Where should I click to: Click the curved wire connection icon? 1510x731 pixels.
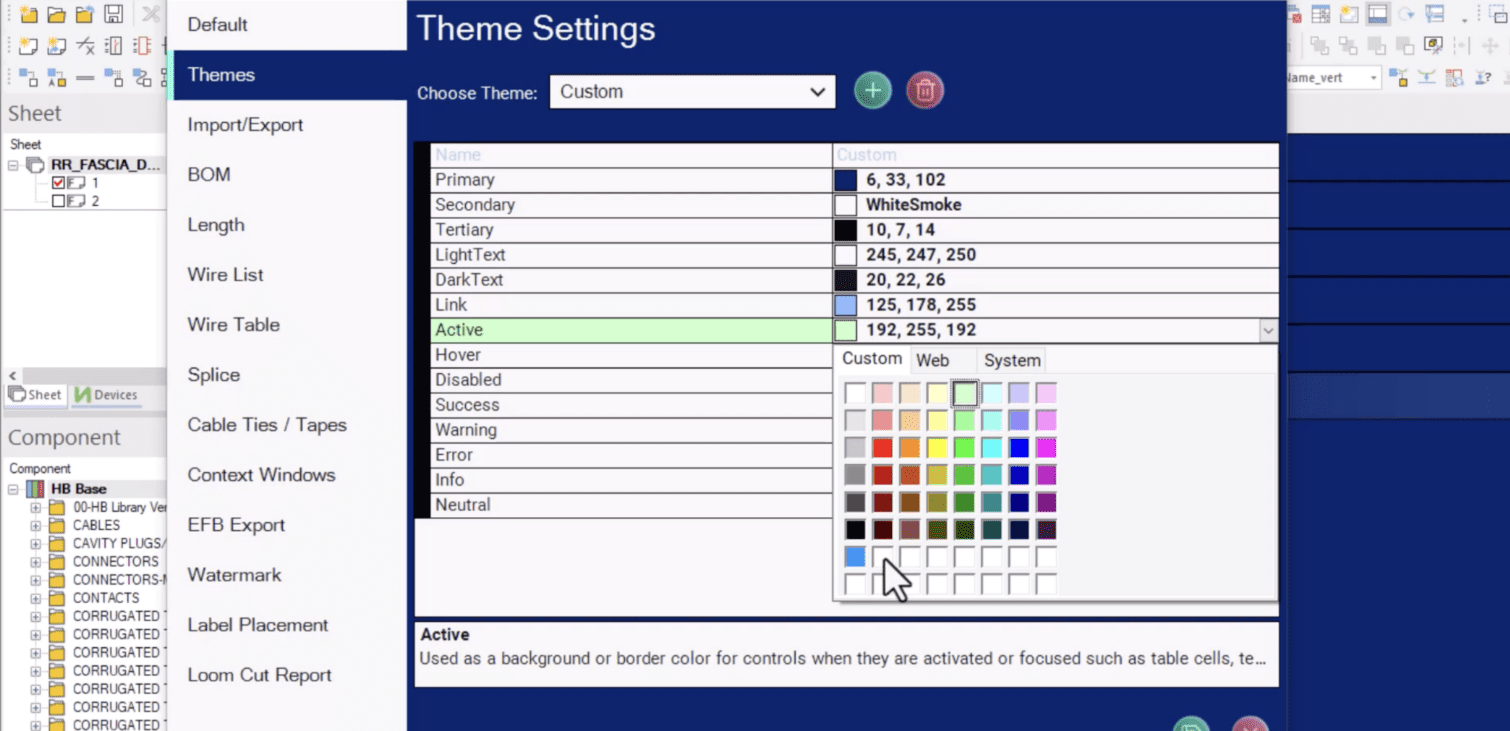pos(142,77)
